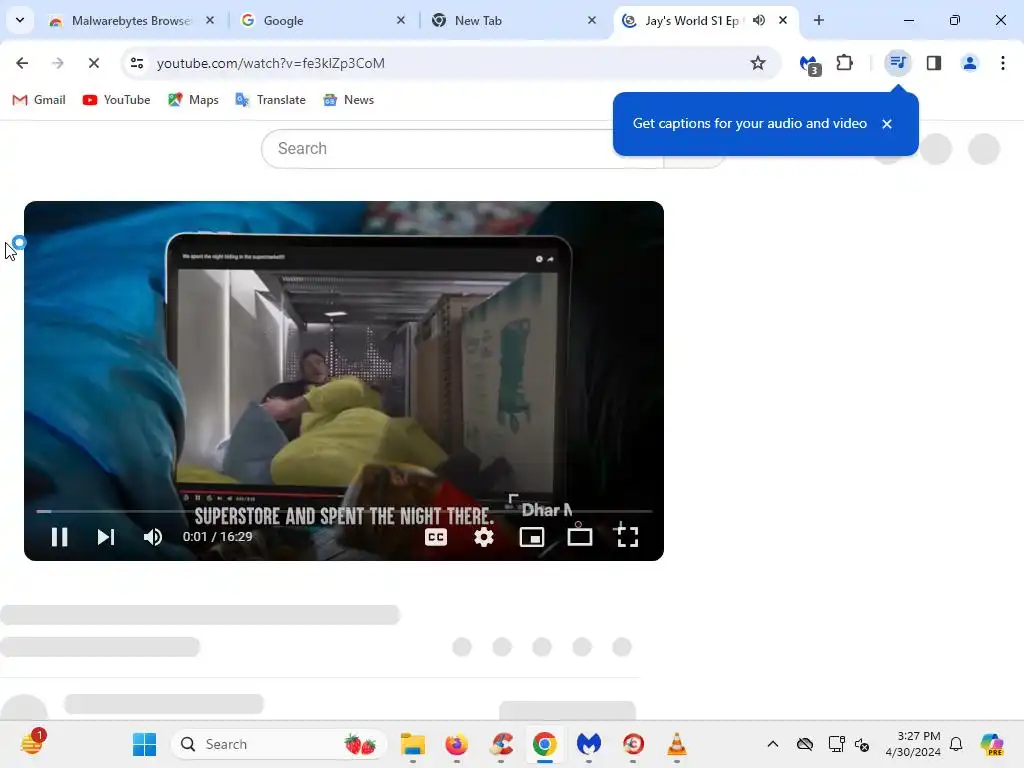Viewport: 1024px width, 768px height.
Task: Open the media controls toolbar icon
Action: [x=897, y=63]
